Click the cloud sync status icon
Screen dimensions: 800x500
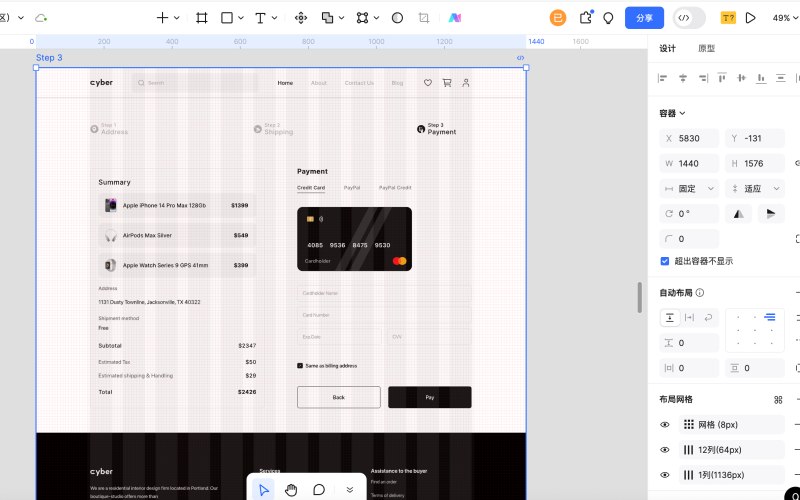pos(41,18)
